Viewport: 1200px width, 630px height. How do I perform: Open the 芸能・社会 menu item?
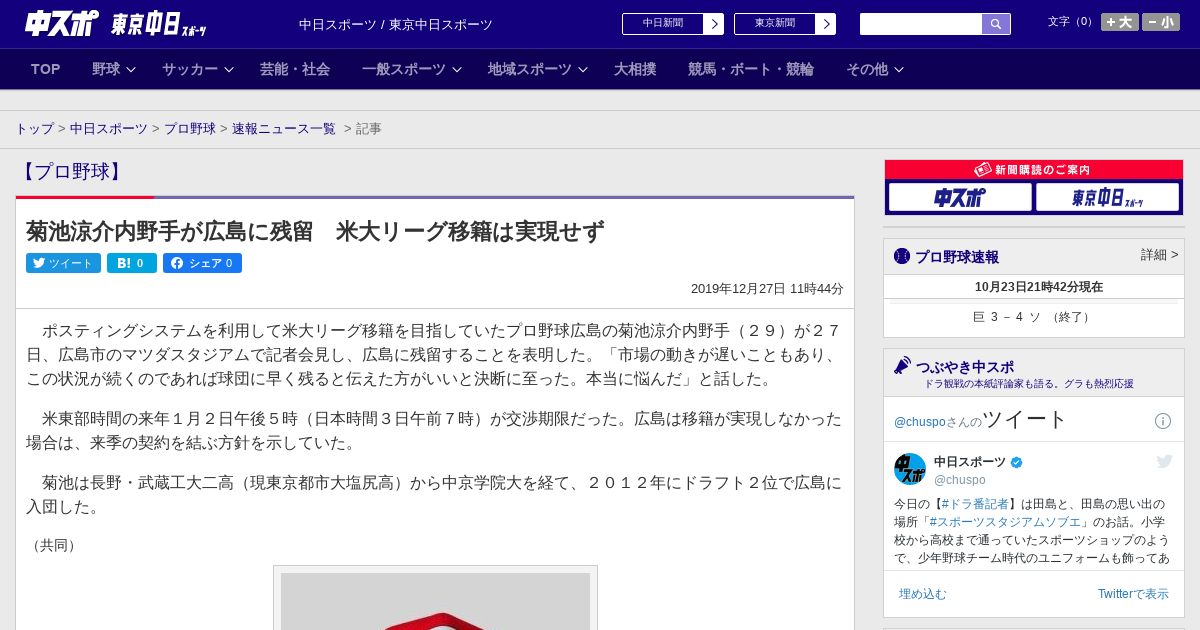pos(295,69)
